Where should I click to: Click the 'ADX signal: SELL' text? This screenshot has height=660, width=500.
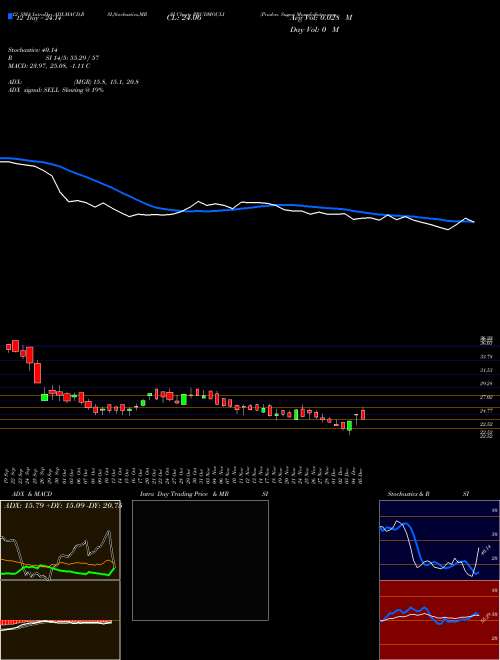point(34,90)
